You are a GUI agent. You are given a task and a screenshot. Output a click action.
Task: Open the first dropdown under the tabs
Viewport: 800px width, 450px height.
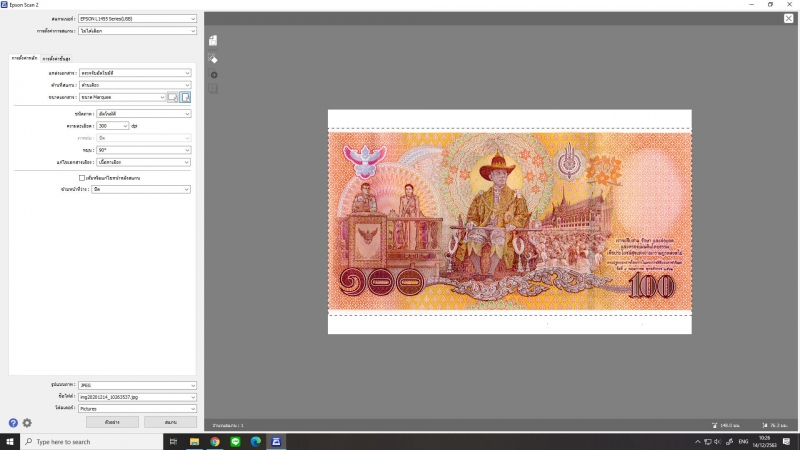135,73
